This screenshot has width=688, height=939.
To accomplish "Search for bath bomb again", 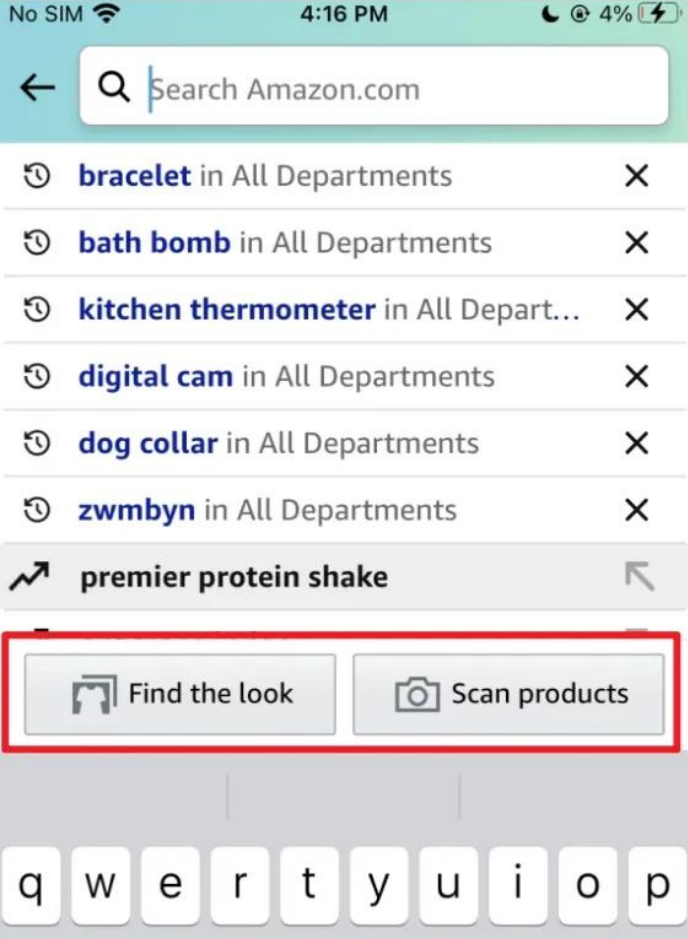I will (x=155, y=243).
